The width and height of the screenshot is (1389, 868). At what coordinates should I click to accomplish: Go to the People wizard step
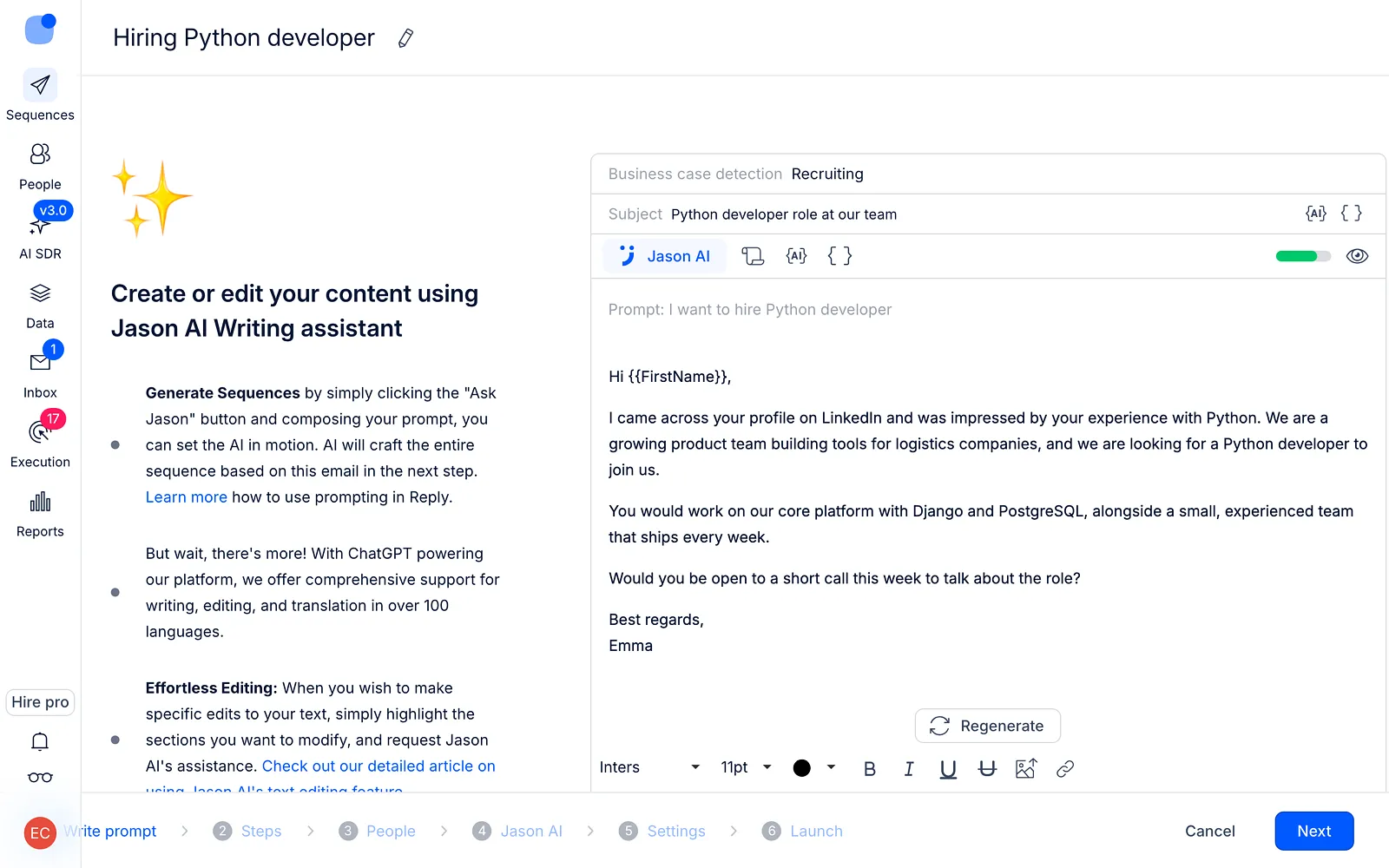378,831
